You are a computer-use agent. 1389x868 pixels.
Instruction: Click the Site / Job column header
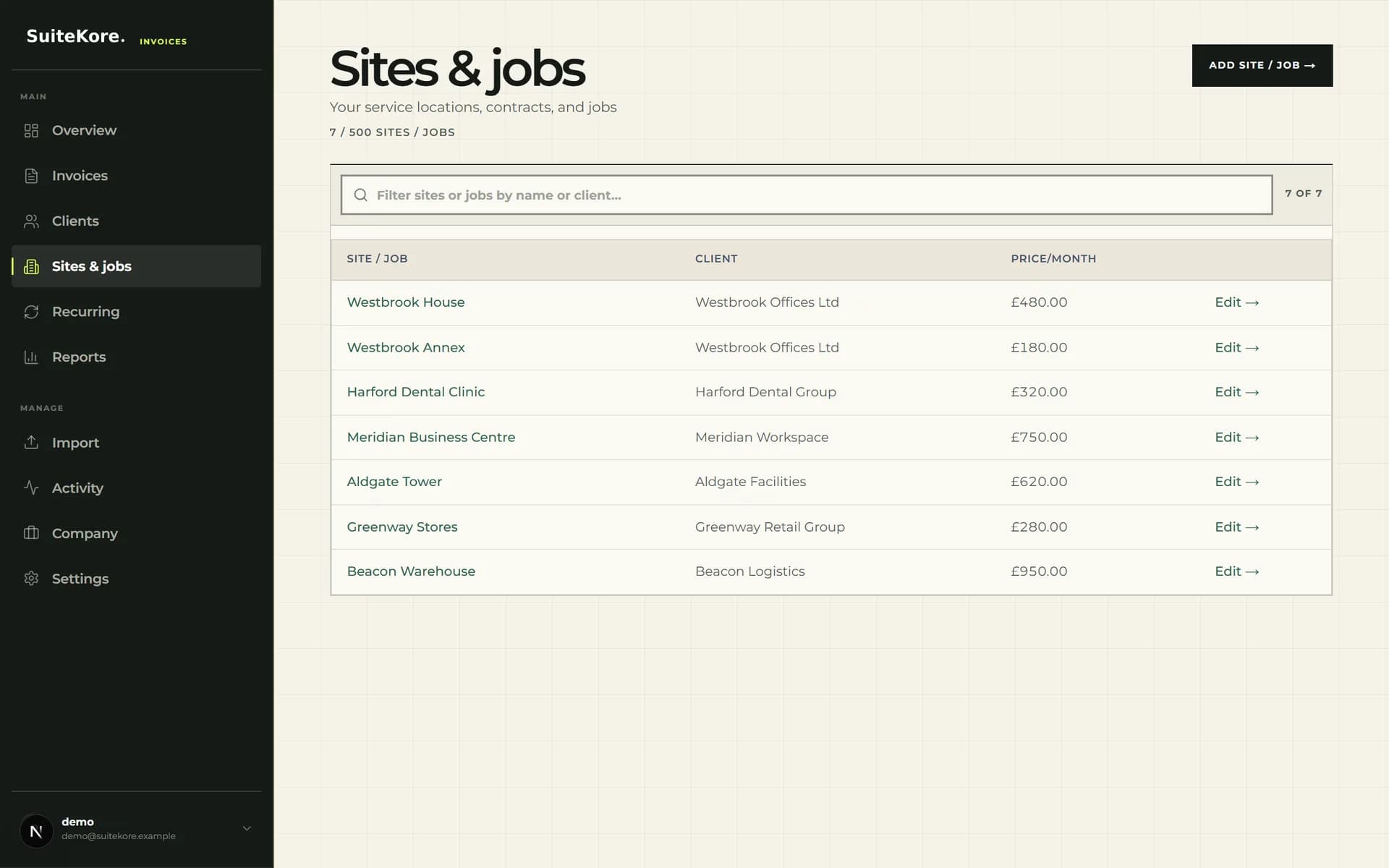pyautogui.click(x=377, y=259)
